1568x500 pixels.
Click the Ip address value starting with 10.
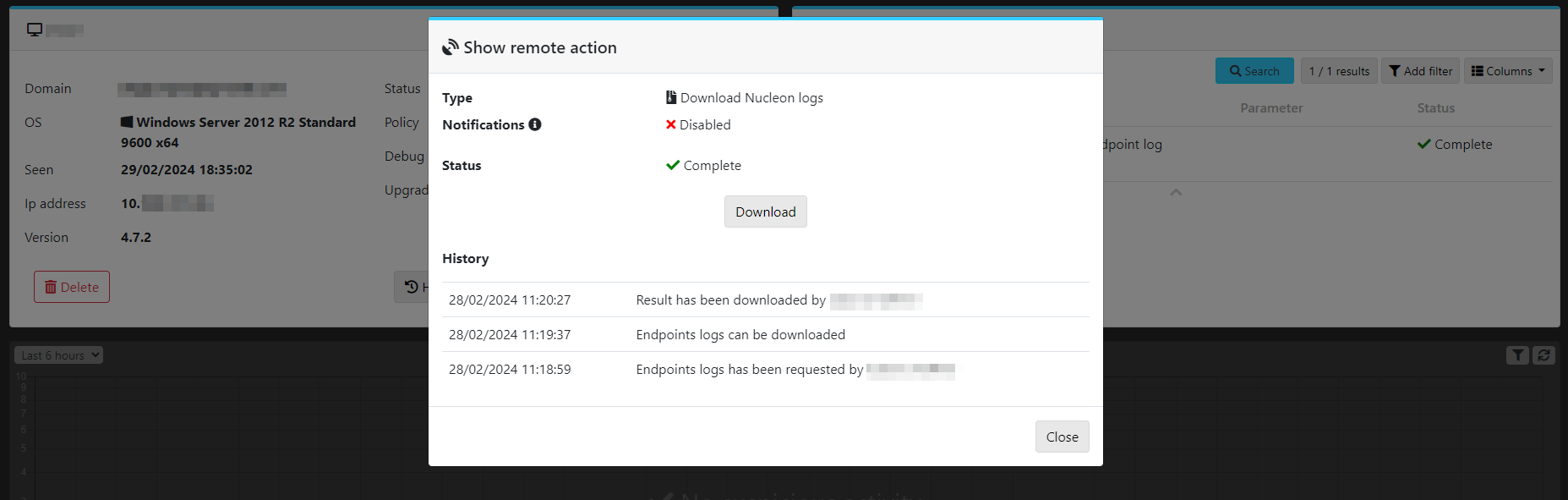167,204
